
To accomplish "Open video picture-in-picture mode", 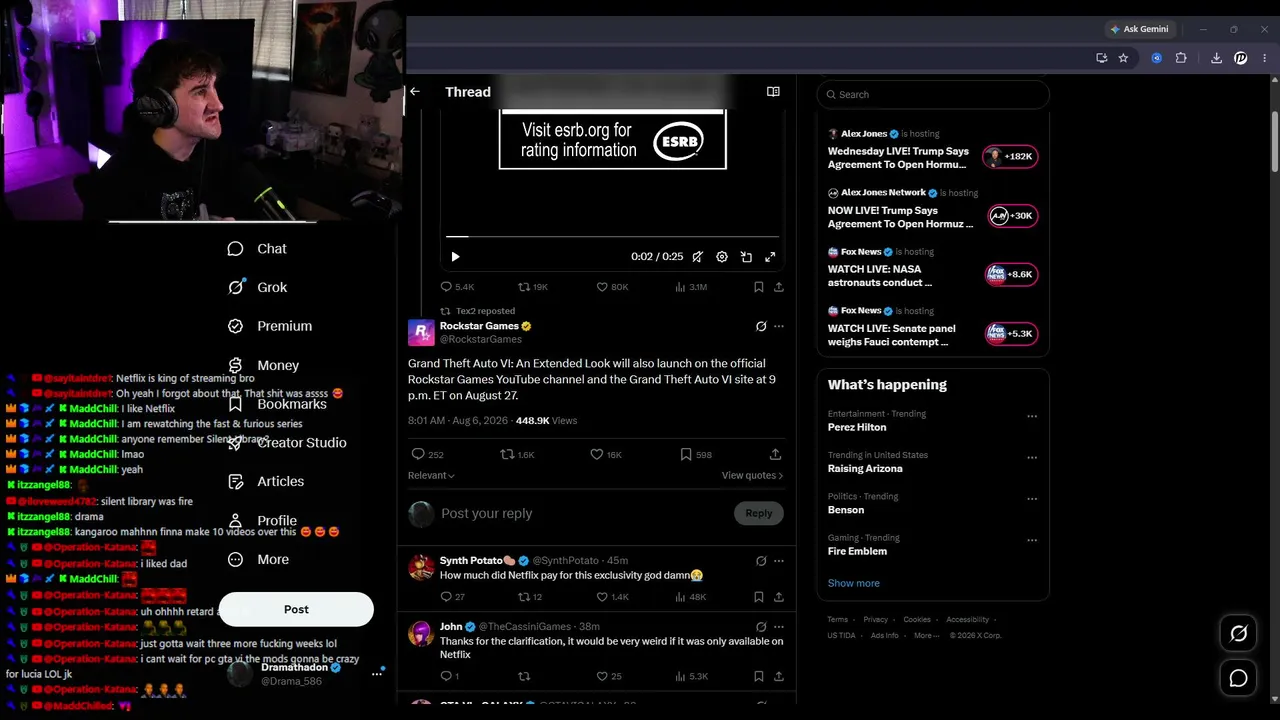I will pos(746,257).
